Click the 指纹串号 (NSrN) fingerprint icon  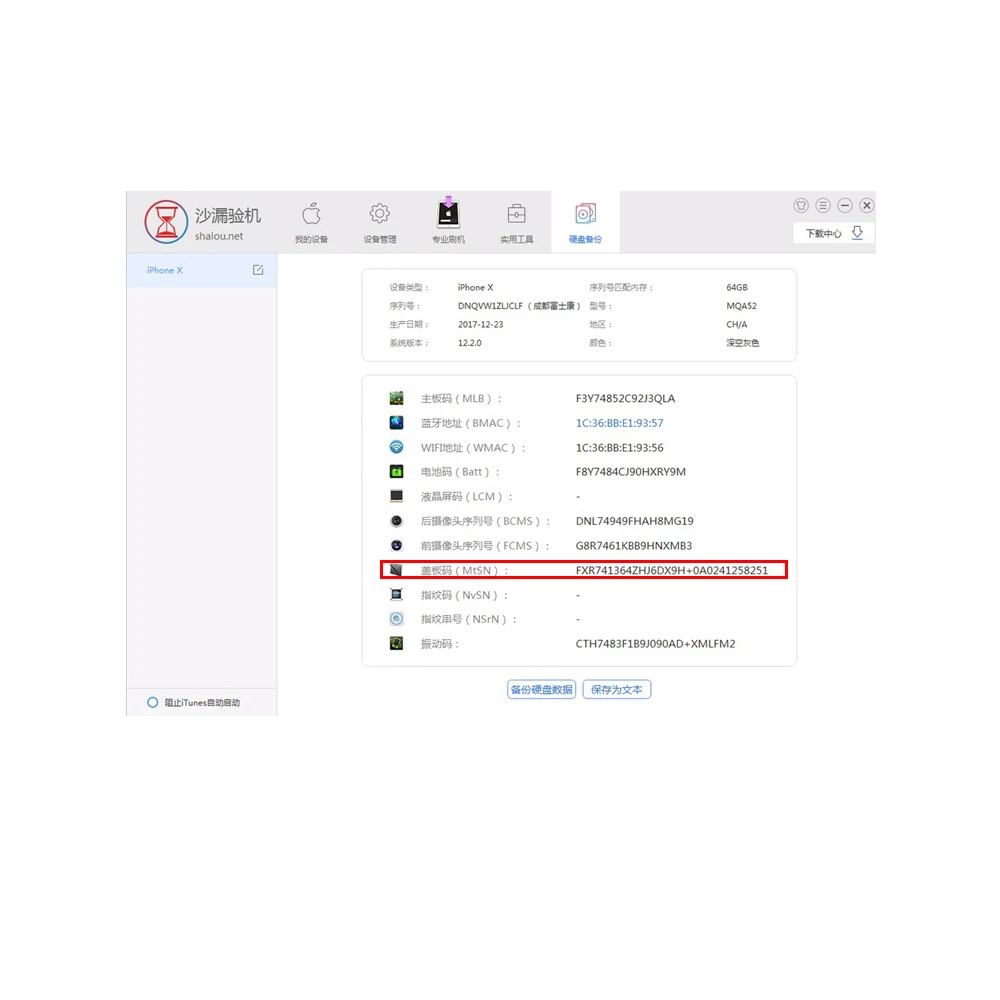click(x=397, y=619)
